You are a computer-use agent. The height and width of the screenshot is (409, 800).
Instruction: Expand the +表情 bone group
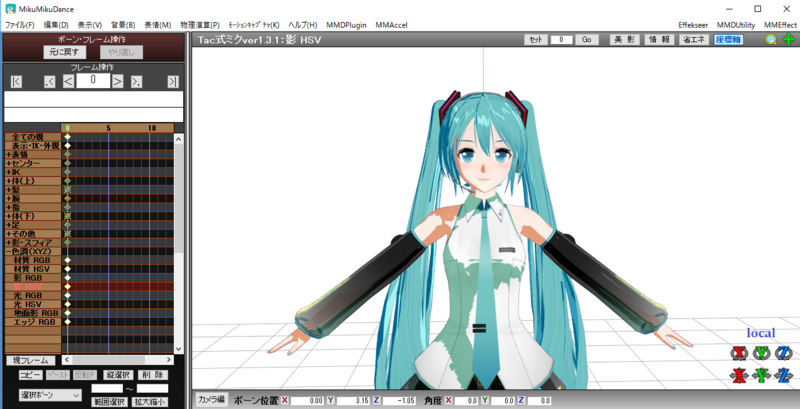(33, 155)
